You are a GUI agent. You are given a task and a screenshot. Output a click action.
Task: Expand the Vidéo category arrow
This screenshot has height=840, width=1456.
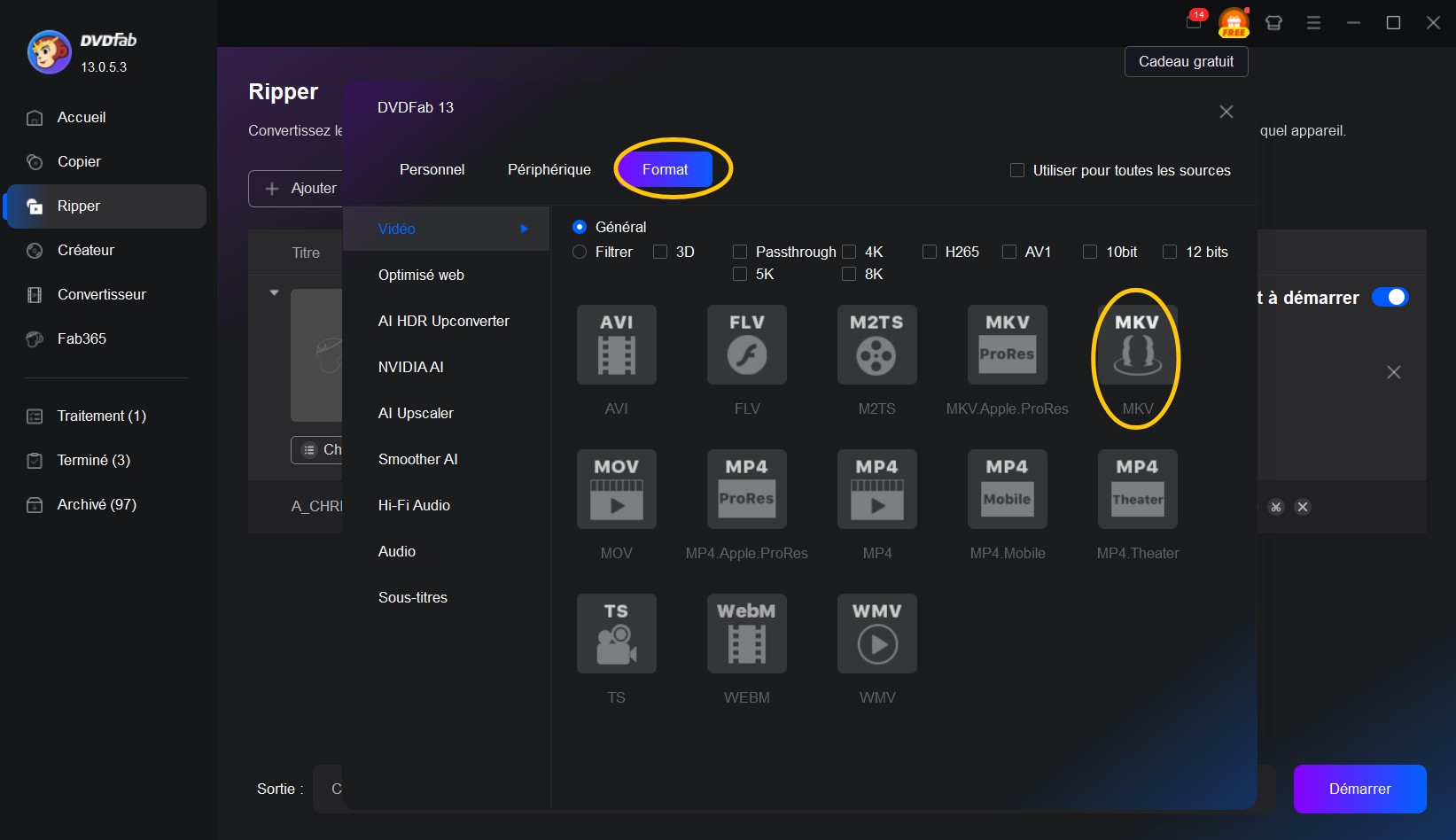click(523, 229)
